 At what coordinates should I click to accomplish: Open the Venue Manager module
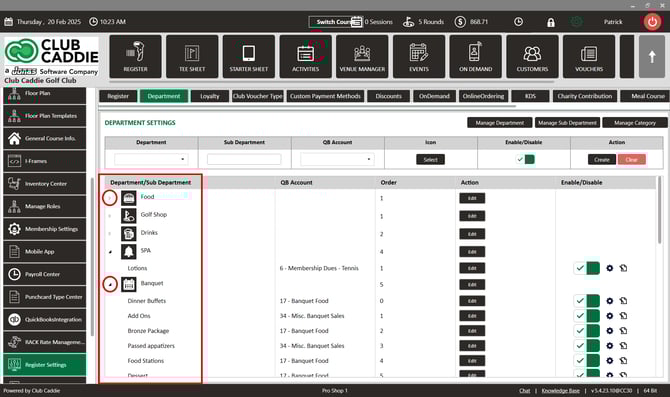pyautogui.click(x=362, y=56)
